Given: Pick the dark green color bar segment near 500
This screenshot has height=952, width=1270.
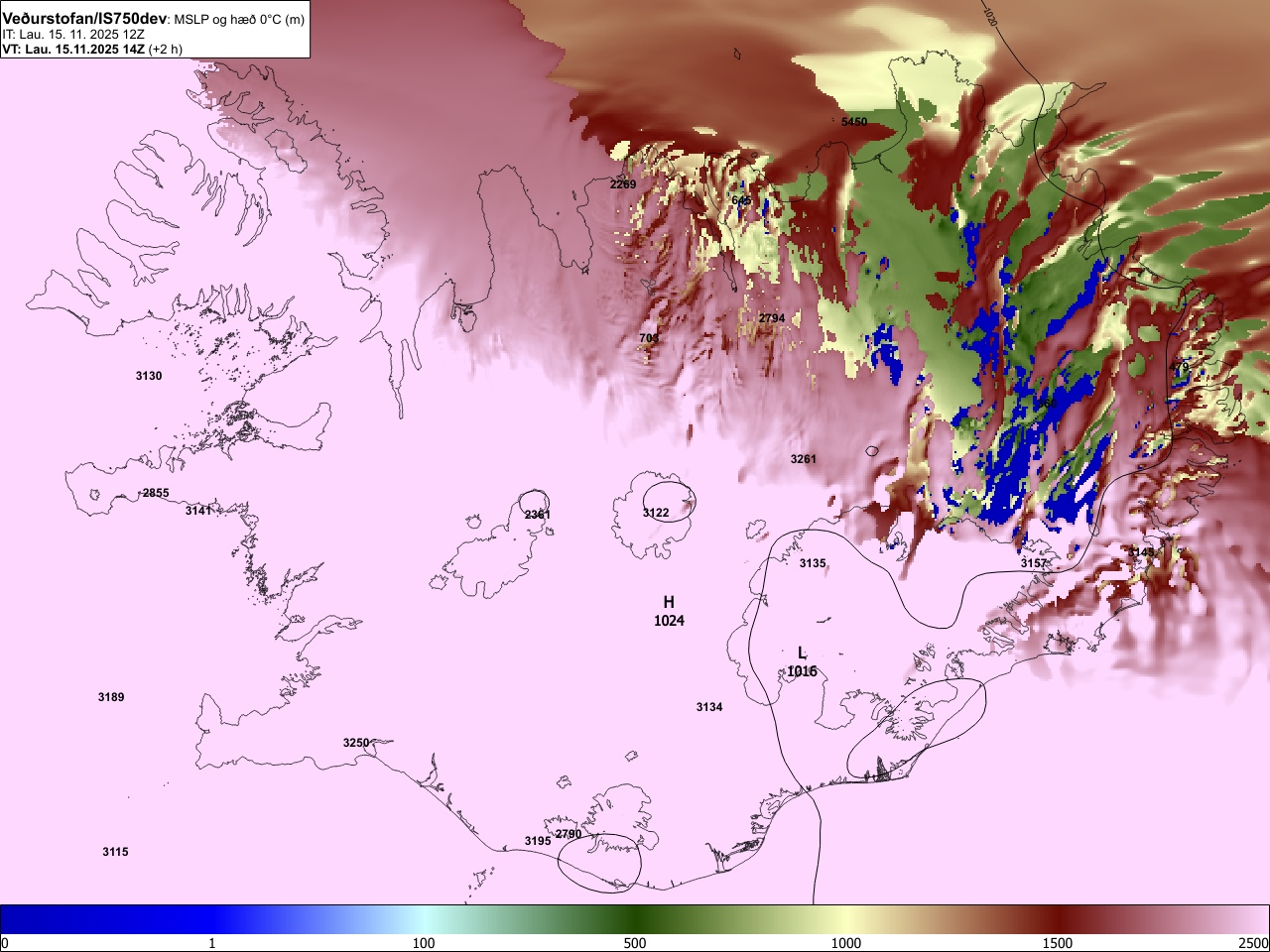Looking at the screenshot, I should 635,919.
